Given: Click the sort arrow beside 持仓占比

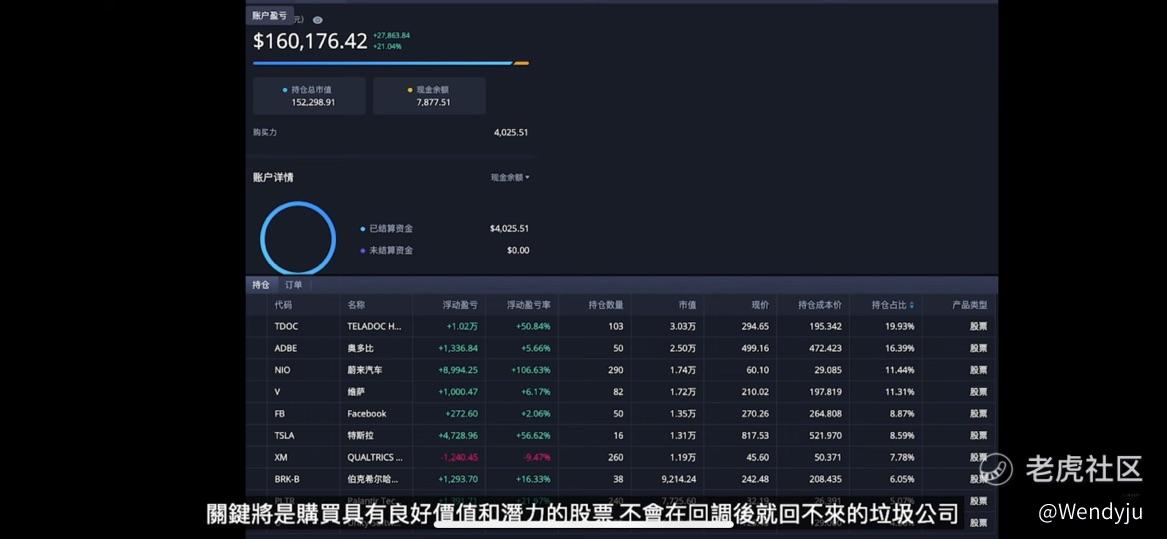Looking at the screenshot, I should (912, 305).
